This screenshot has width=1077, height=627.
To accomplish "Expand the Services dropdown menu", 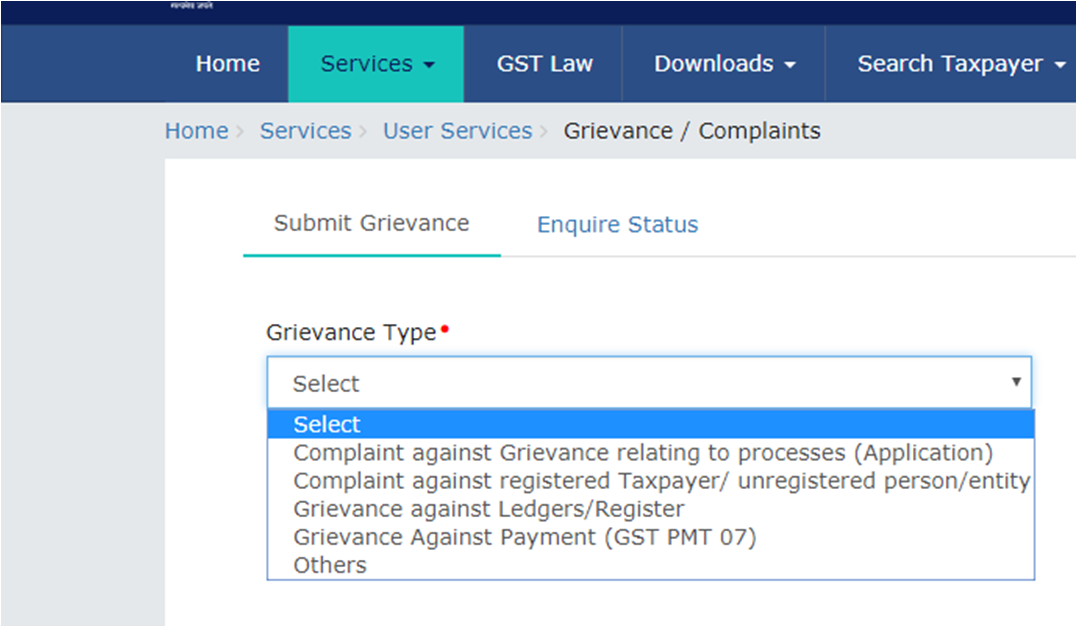I will [375, 64].
